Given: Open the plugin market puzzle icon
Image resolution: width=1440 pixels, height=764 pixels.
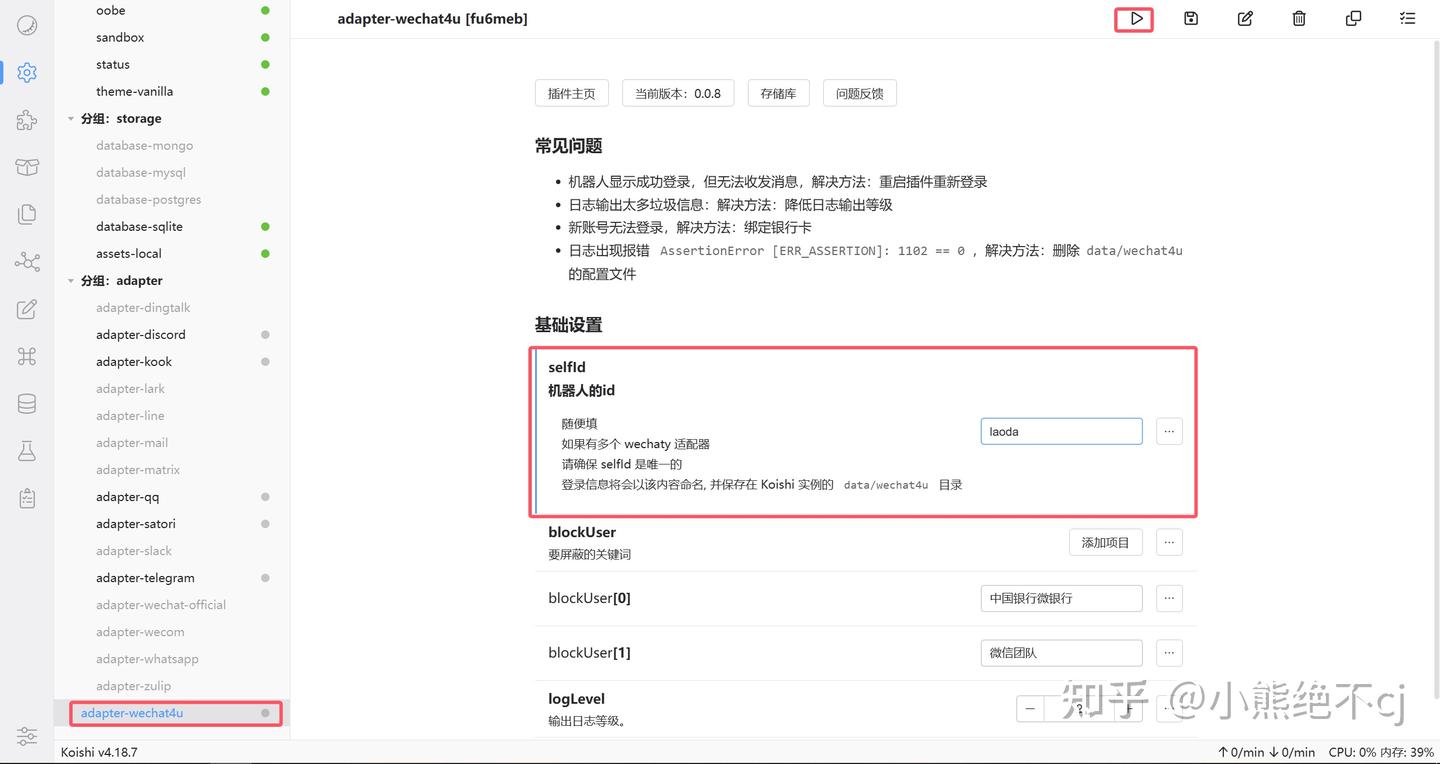Looking at the screenshot, I should click(27, 120).
